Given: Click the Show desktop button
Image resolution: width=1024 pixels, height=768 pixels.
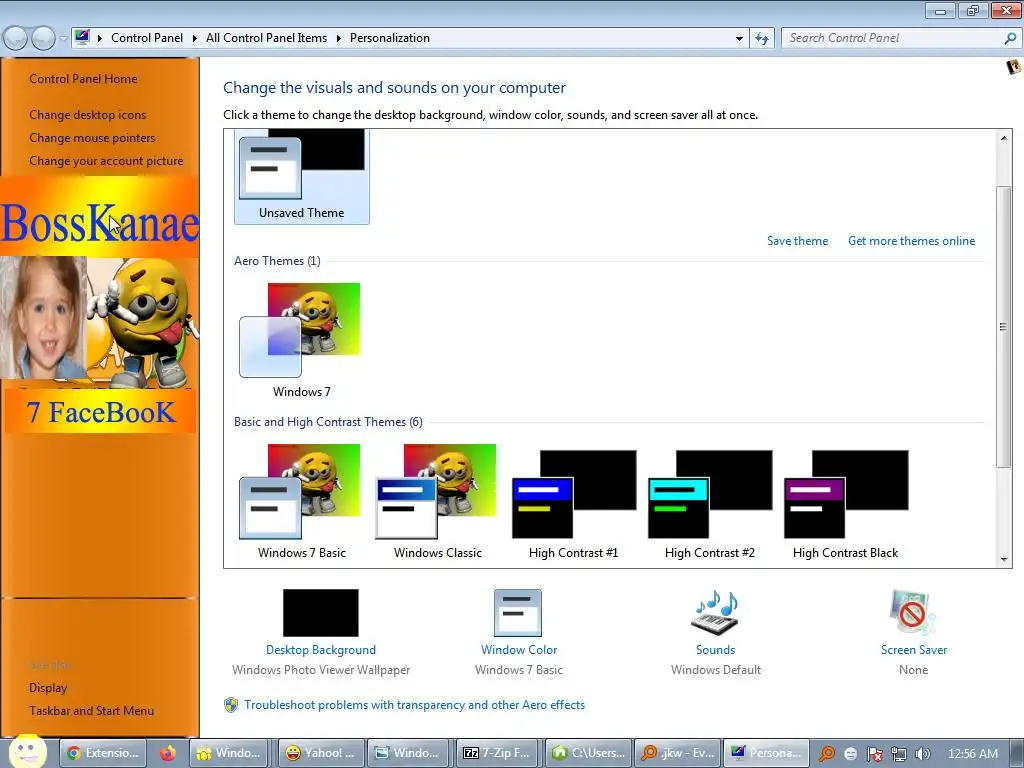Looking at the screenshot, I should [1017, 754].
